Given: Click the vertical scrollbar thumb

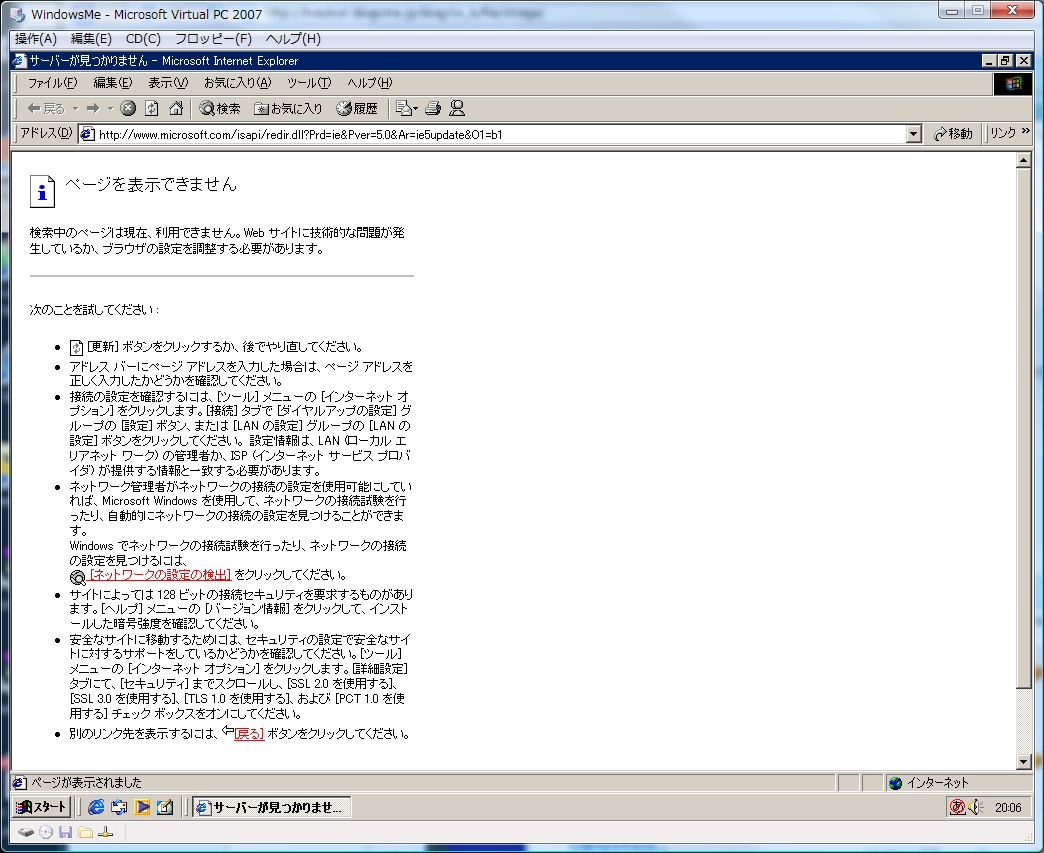Looking at the screenshot, I should coord(1023,428).
